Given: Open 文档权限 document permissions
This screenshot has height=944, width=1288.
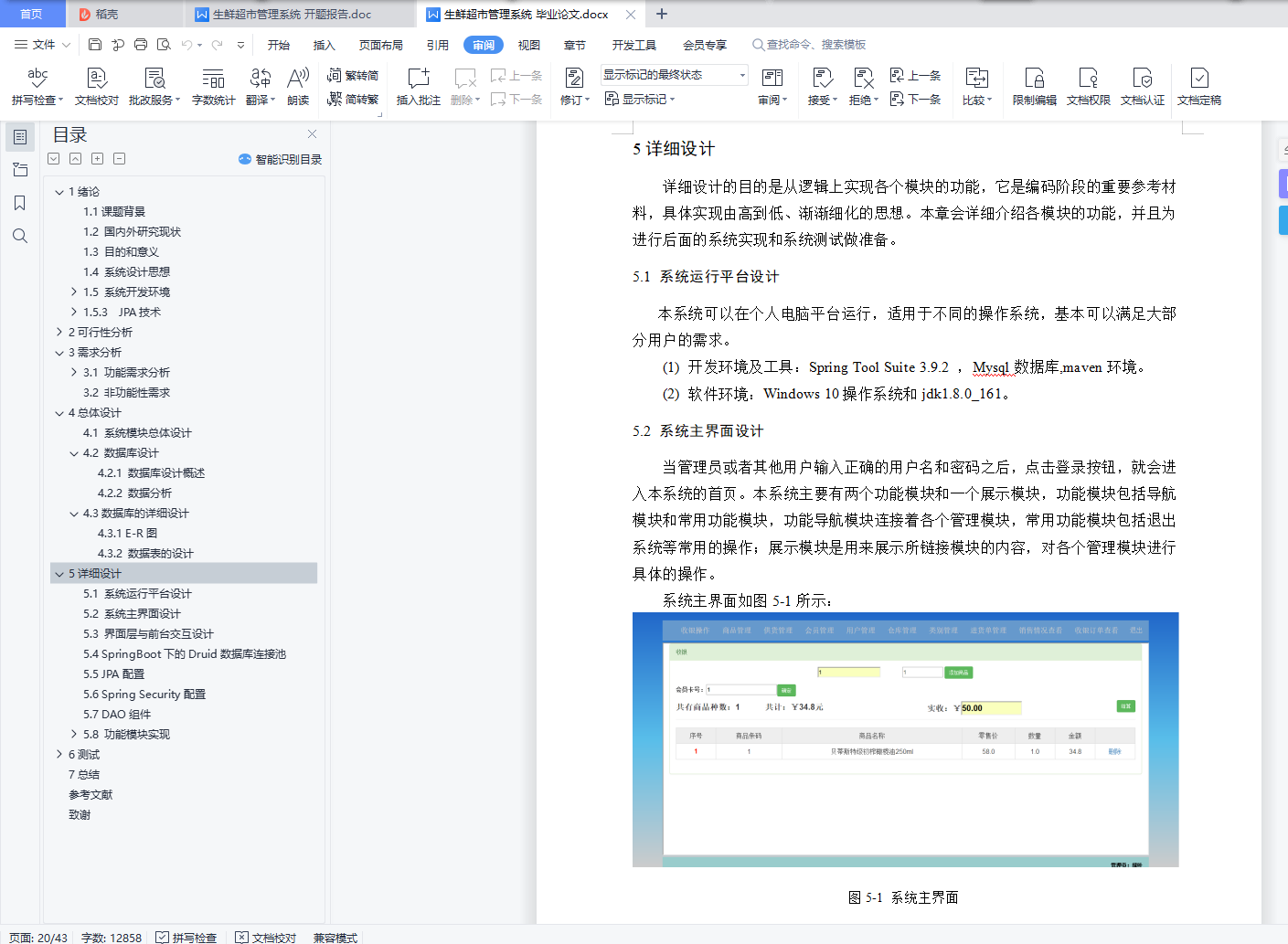Looking at the screenshot, I should click(x=1089, y=87).
